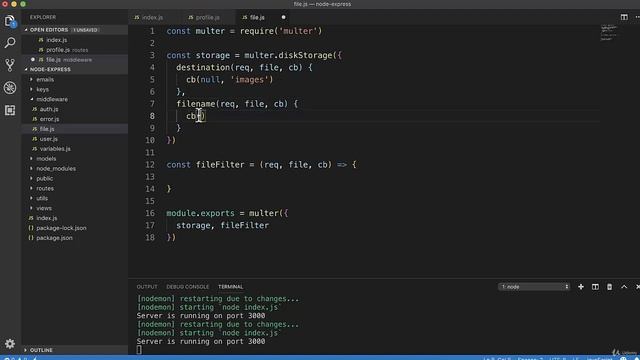Click the terminal input prompt
The width and height of the screenshot is (640, 360).
(x=139, y=350)
